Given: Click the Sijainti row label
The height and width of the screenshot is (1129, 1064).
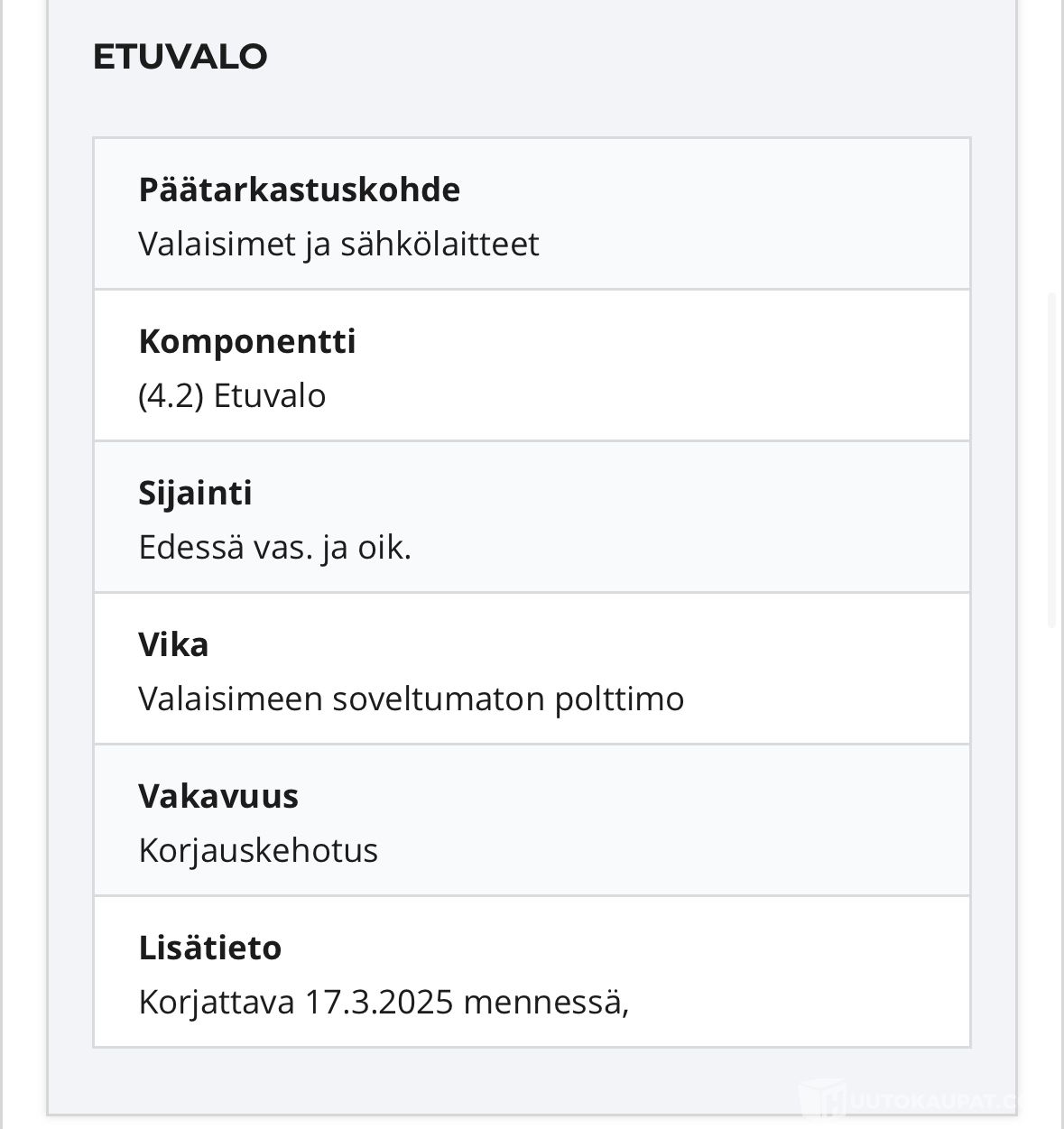Looking at the screenshot, I should (x=195, y=493).
